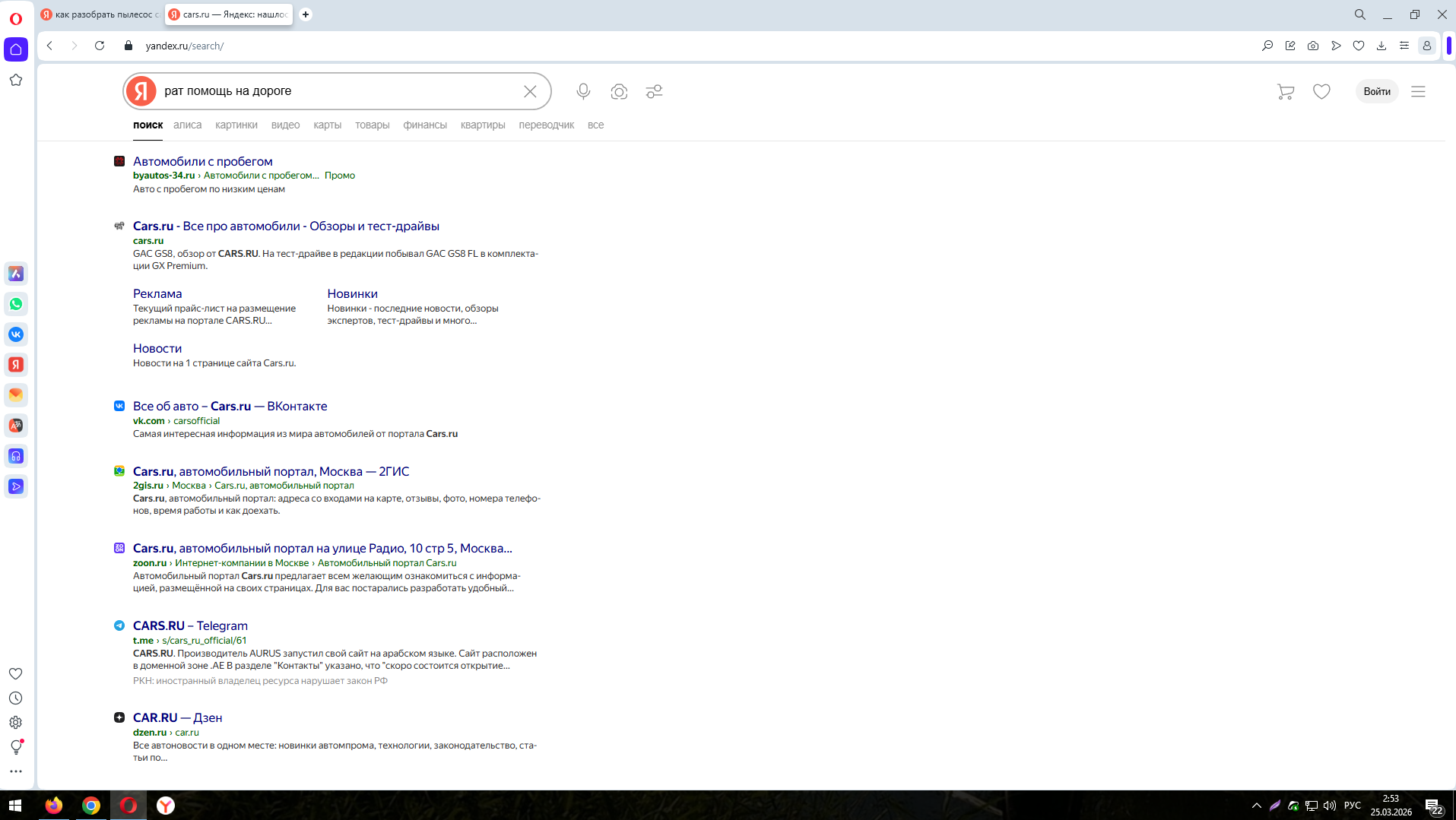Screen dimensions: 1456x820
Task: Open Aria AI sidebar icon
Action: pyautogui.click(x=16, y=274)
